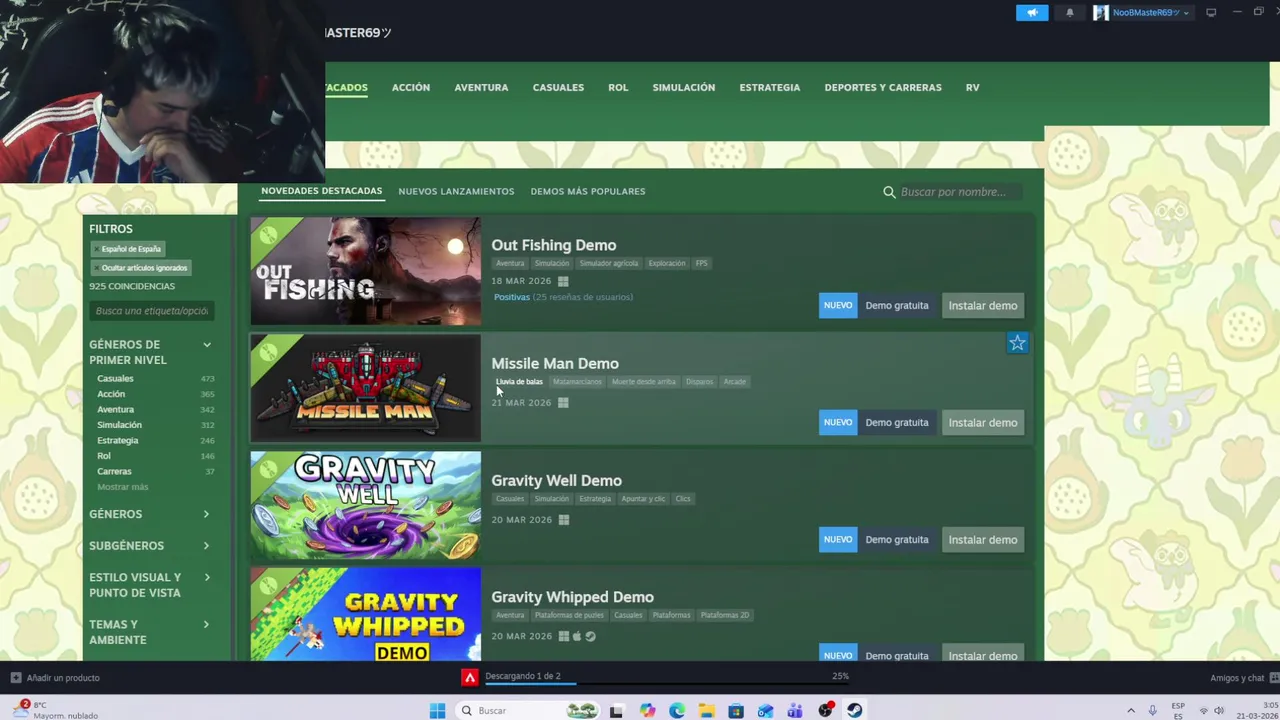Expand the Géneros filter section
Viewport: 1280px width, 720px height.
click(150, 514)
